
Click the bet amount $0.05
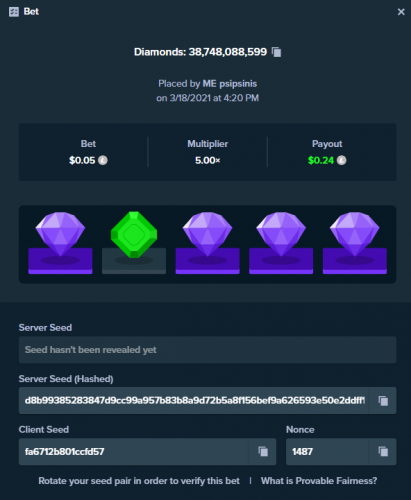pyautogui.click(x=82, y=160)
